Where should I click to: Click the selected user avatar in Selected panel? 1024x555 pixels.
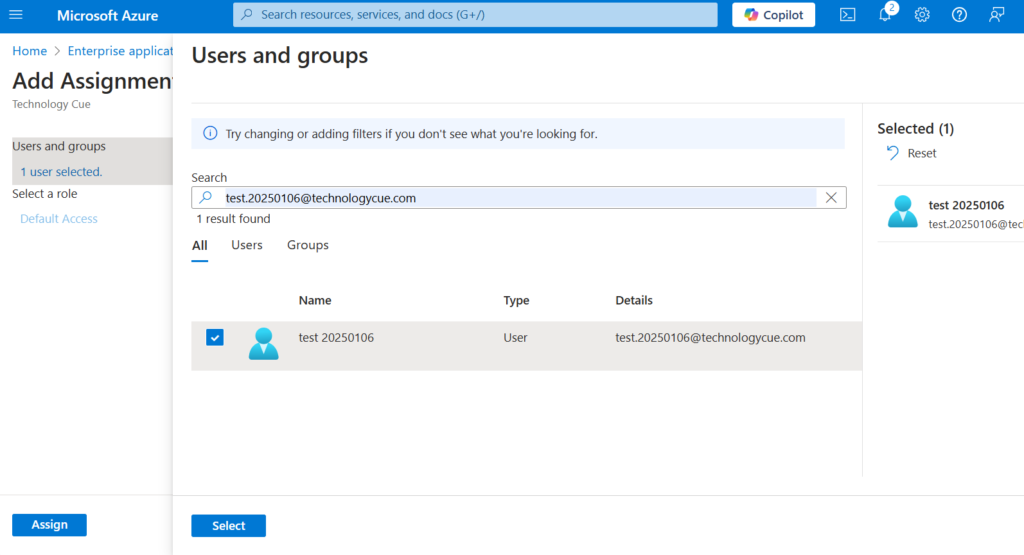[902, 212]
